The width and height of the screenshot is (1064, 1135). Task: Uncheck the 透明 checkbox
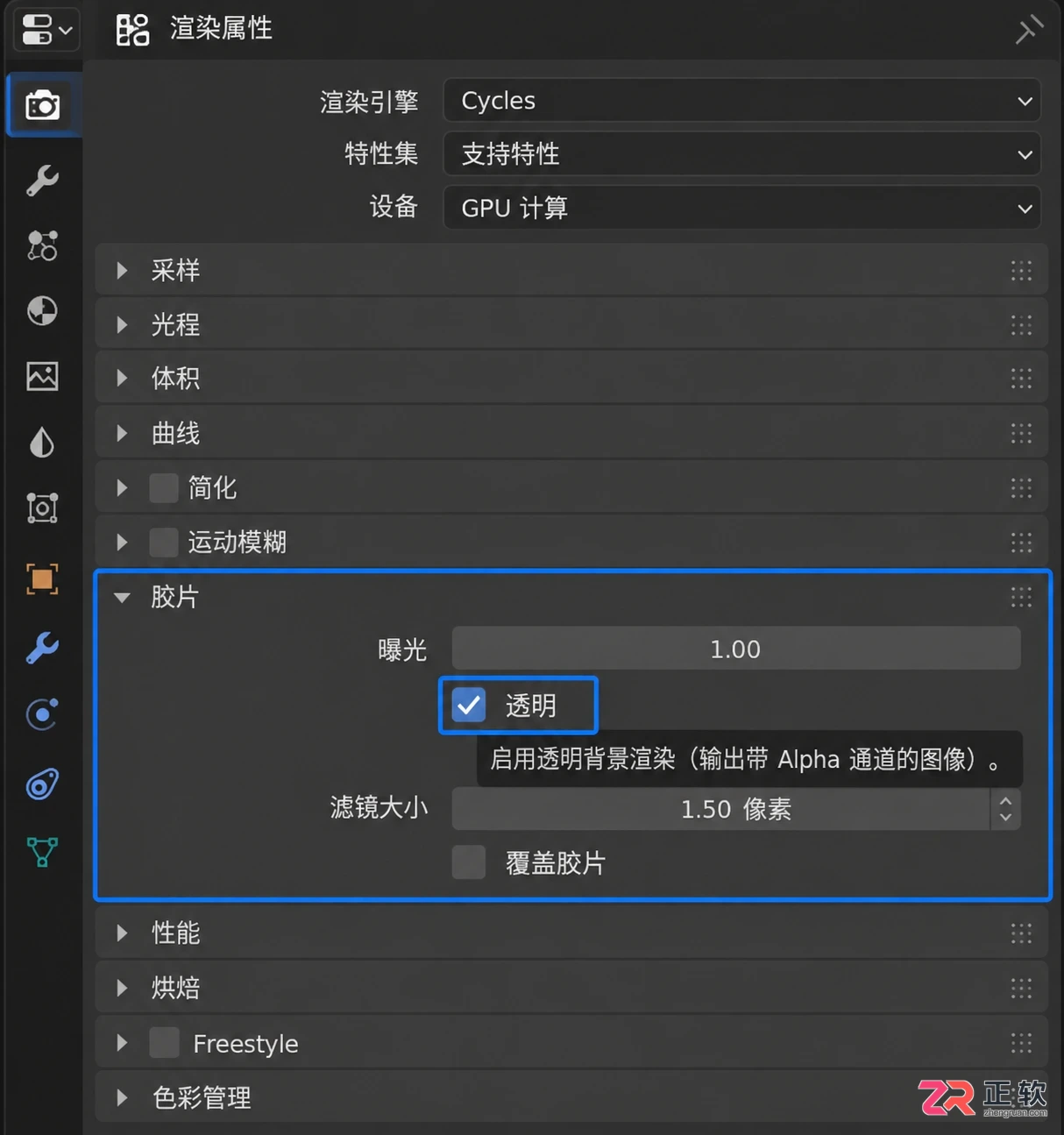click(x=469, y=705)
